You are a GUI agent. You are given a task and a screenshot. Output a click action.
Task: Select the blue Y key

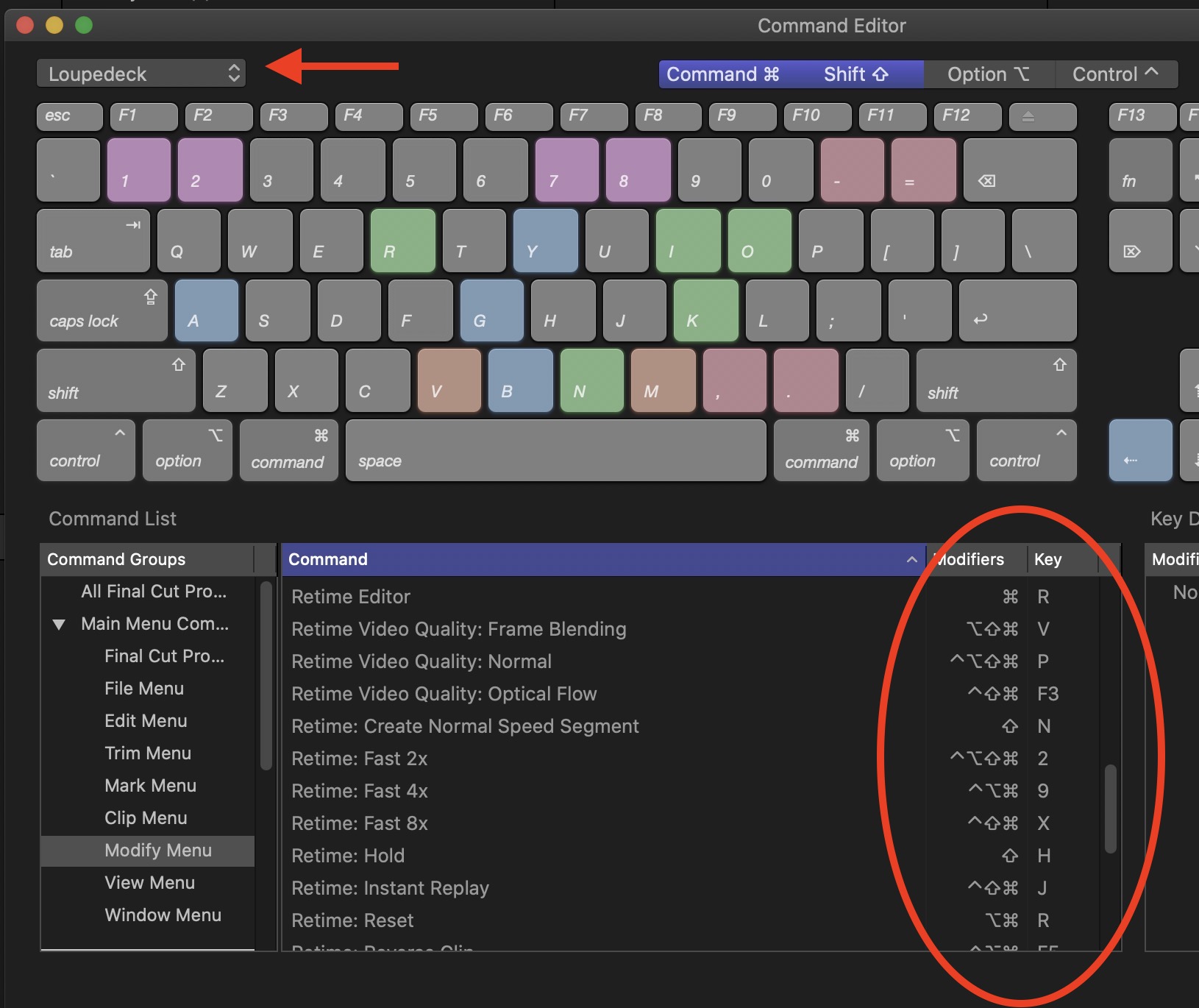point(545,241)
